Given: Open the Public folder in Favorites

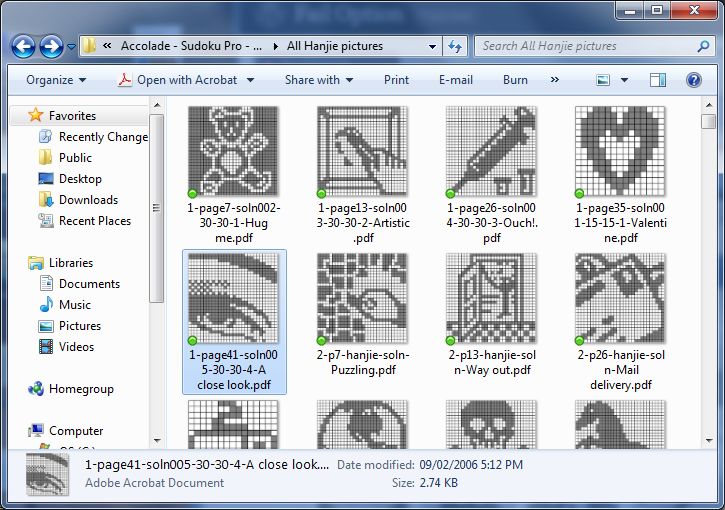Looking at the screenshot, I should point(75,158).
